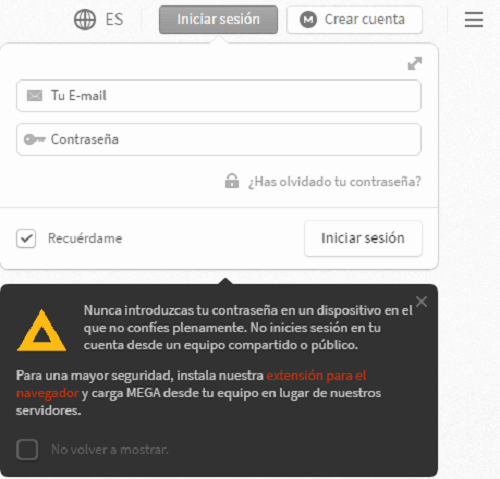Click the padlock icon beside forgotten password
Viewport: 500px width, 479px height.
(232, 181)
